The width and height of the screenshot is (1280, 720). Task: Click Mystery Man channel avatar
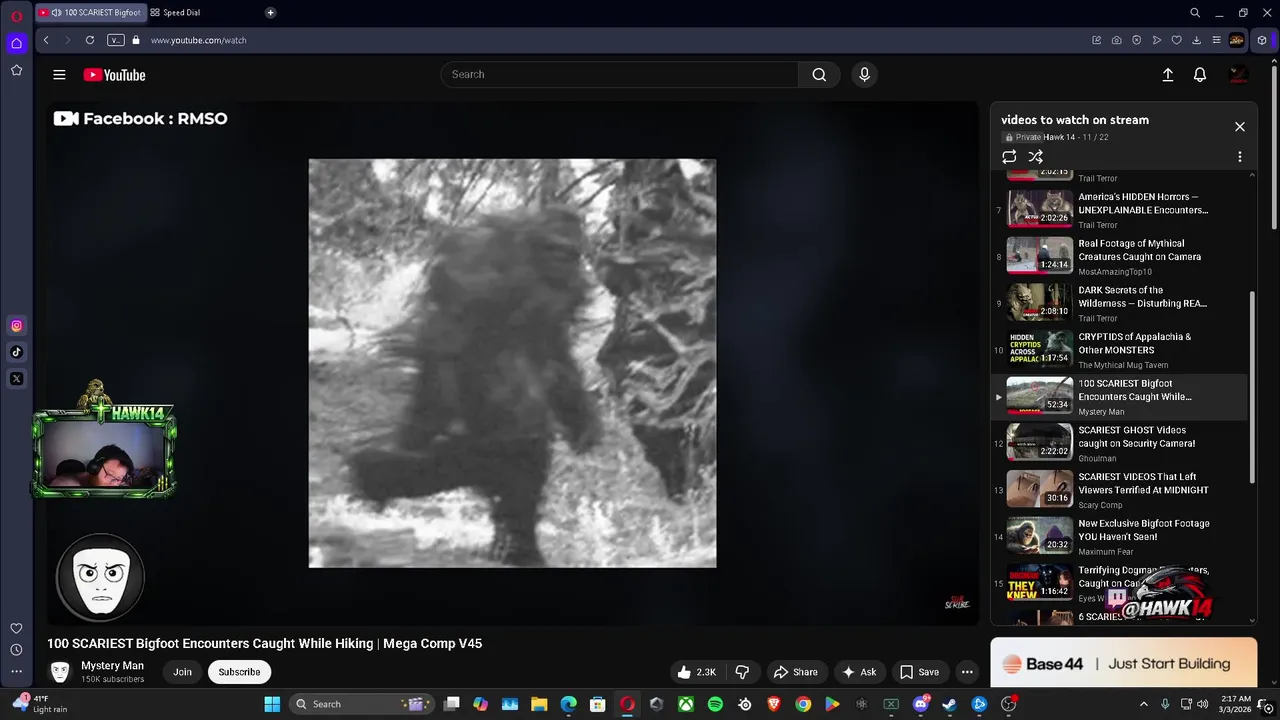point(60,672)
